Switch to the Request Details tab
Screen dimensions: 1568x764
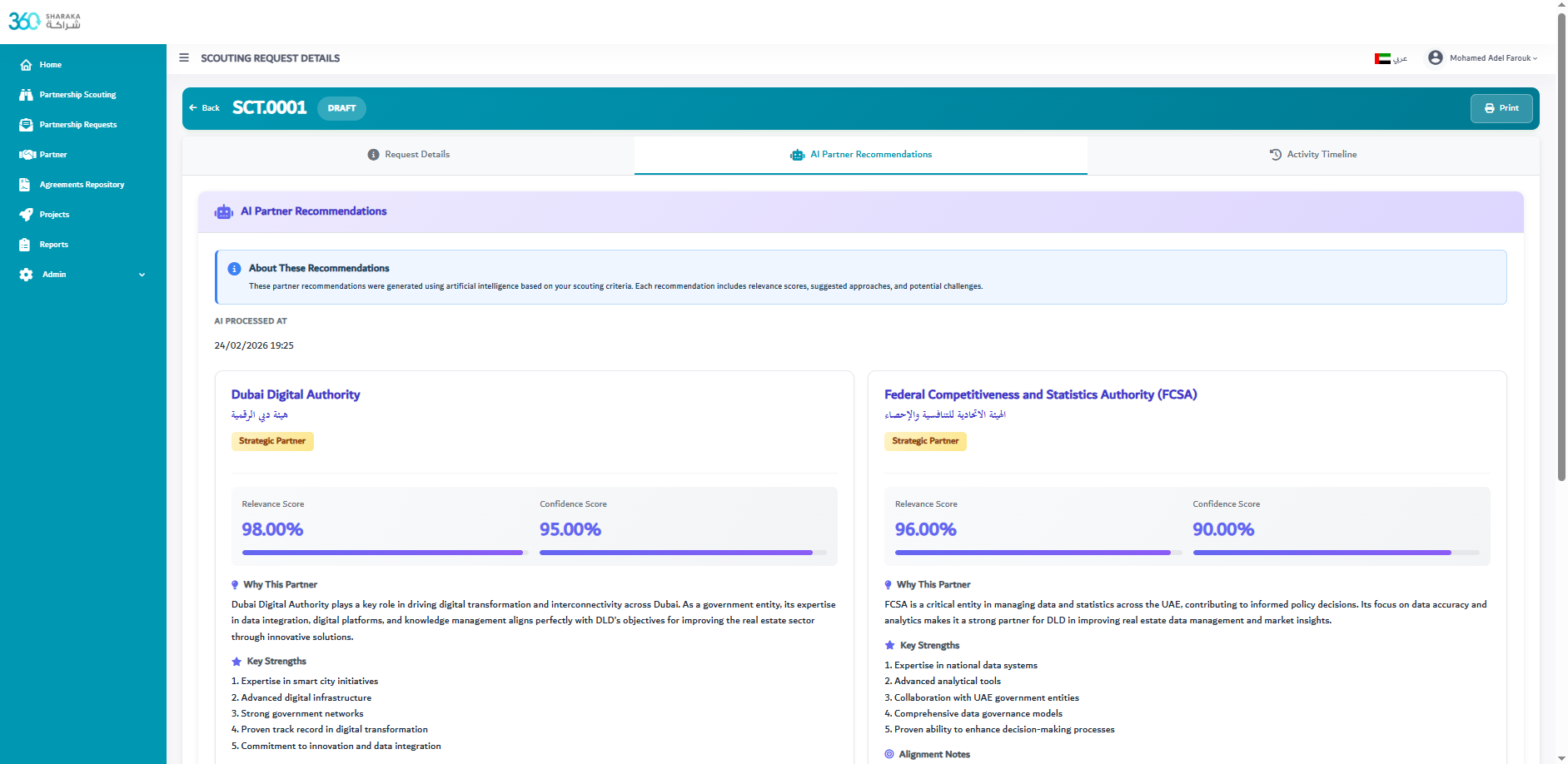[409, 155]
